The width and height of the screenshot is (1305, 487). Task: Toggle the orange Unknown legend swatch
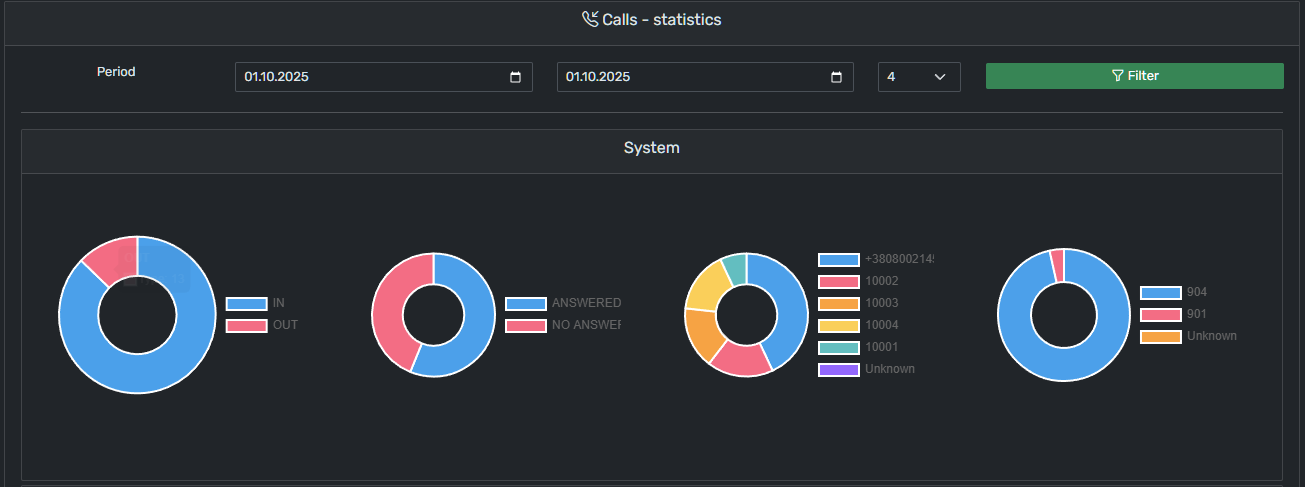[1160, 336]
